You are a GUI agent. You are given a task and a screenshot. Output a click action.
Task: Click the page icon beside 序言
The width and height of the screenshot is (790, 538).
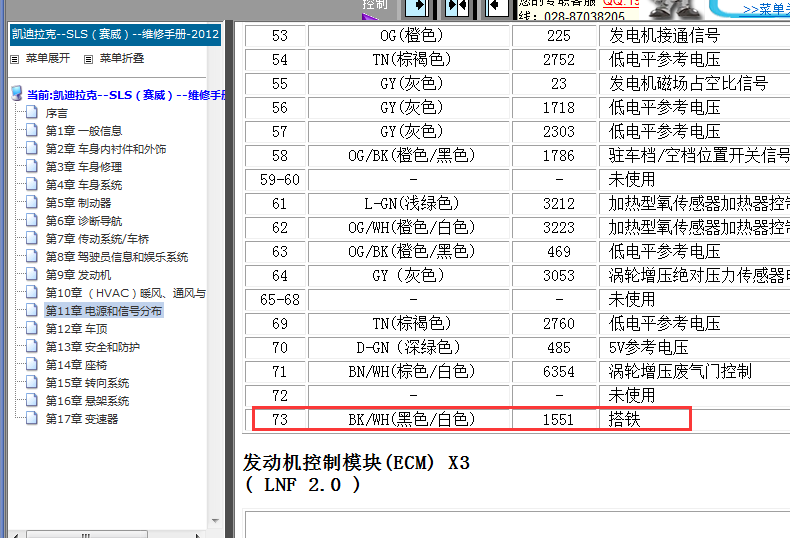[32, 112]
